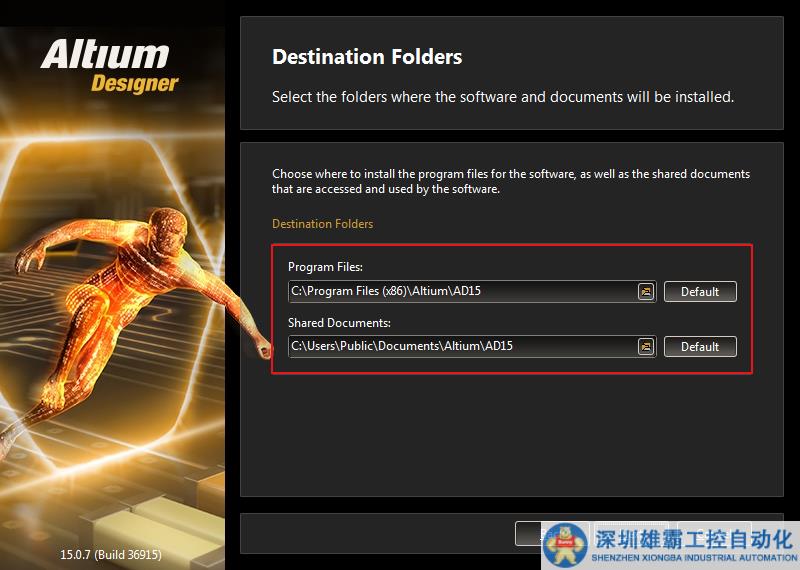
Task: Focus the Program Files path field
Action: coord(460,292)
